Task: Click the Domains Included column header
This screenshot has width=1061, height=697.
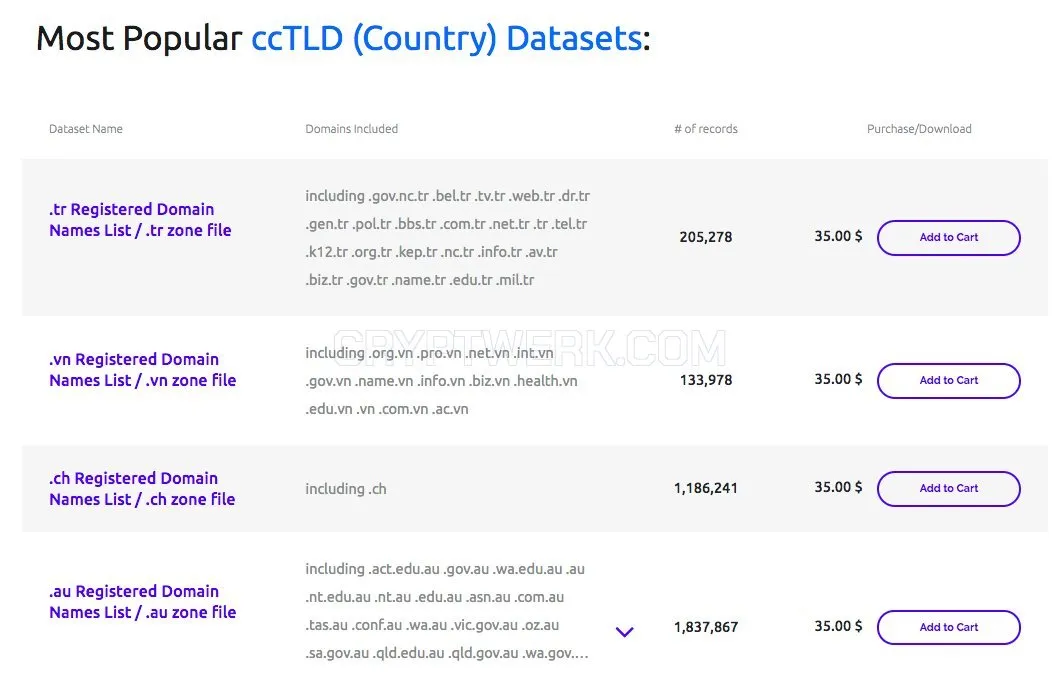Action: pyautogui.click(x=351, y=129)
